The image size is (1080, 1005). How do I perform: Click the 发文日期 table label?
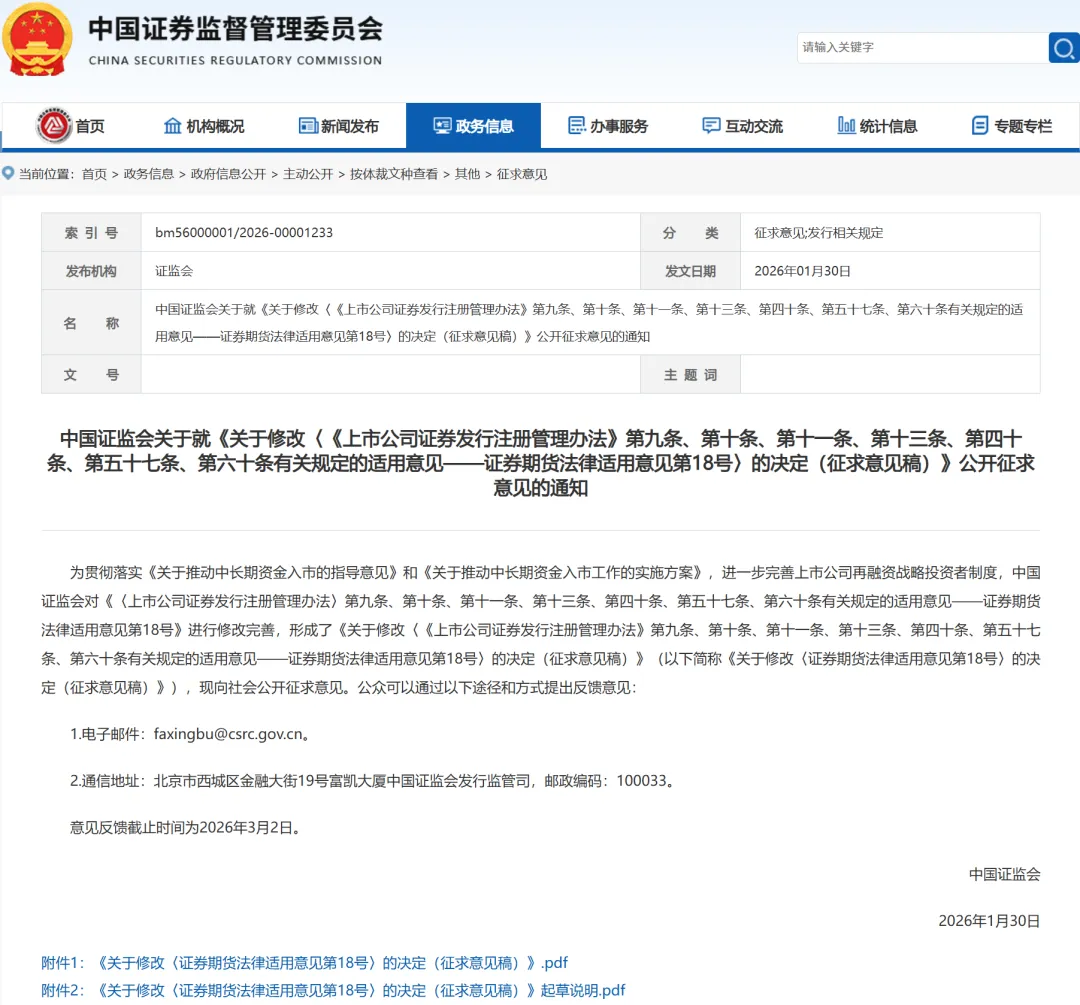pyautogui.click(x=690, y=271)
